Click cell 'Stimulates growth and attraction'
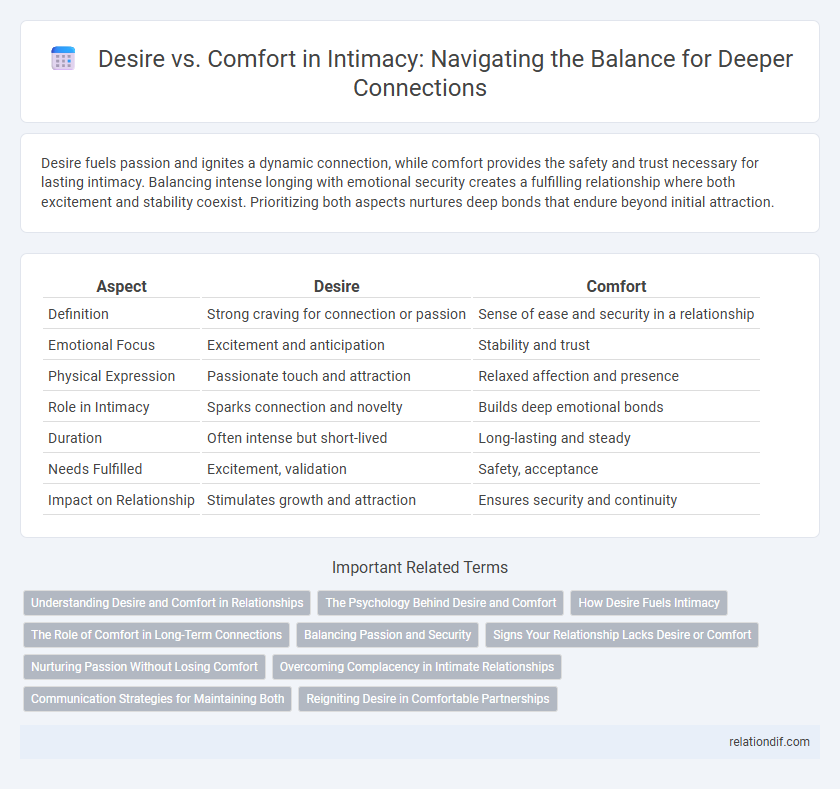 [x=311, y=500]
